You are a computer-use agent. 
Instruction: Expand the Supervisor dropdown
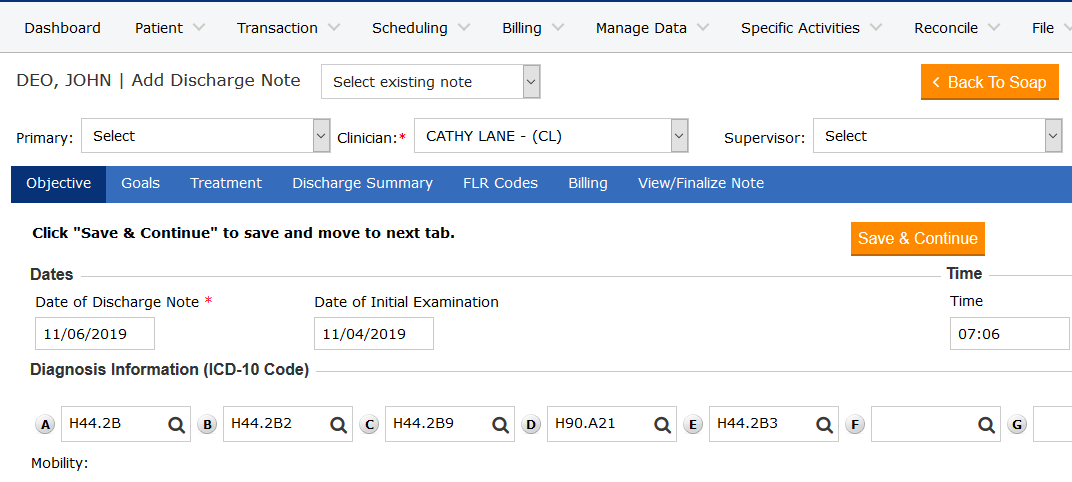click(x=937, y=136)
